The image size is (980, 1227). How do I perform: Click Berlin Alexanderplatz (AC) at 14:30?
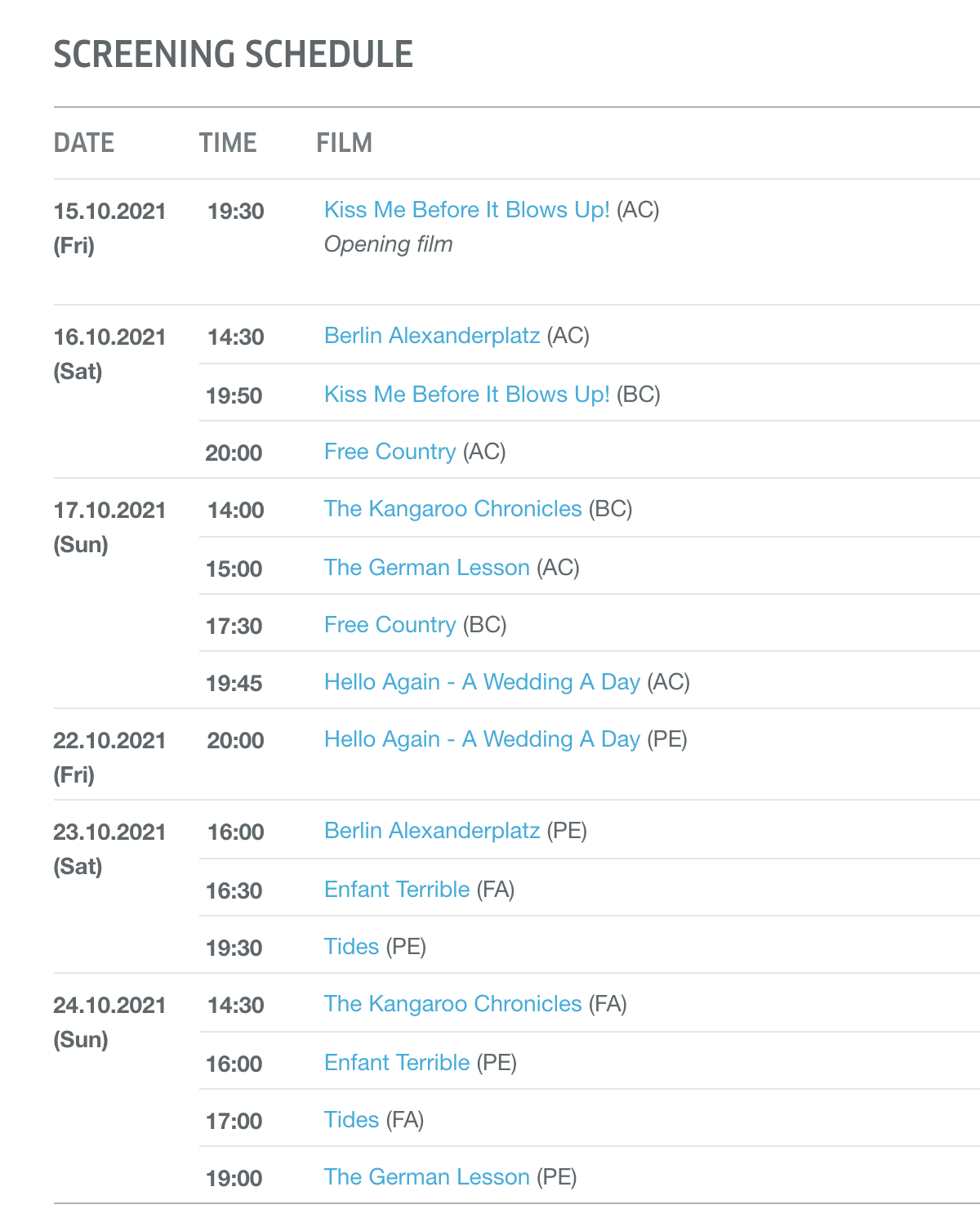(x=431, y=336)
